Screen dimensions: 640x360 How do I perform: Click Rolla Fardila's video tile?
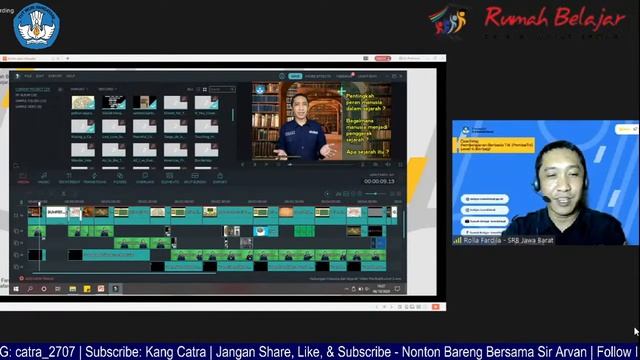coord(545,182)
